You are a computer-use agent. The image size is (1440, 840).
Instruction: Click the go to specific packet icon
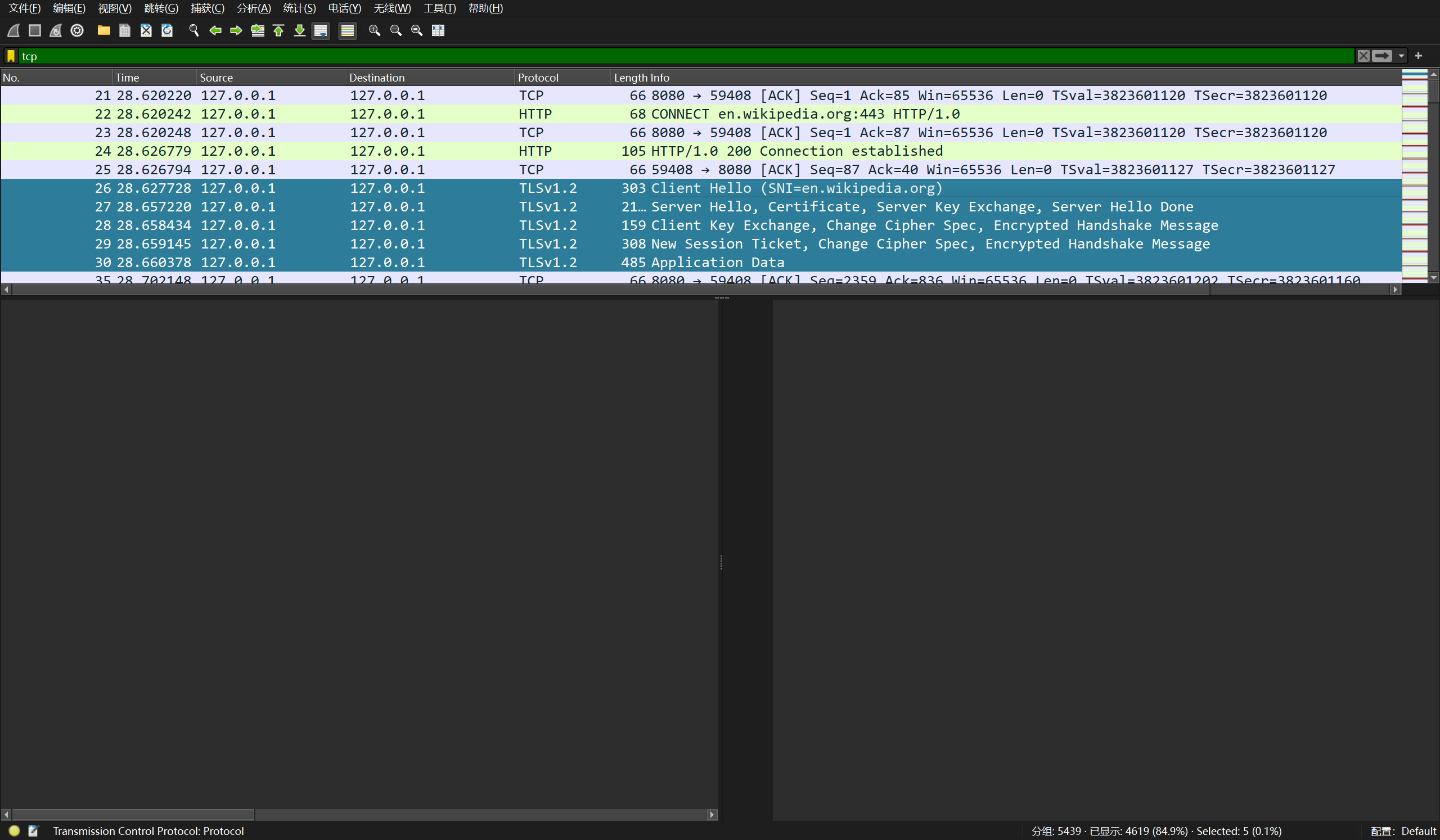(x=258, y=30)
